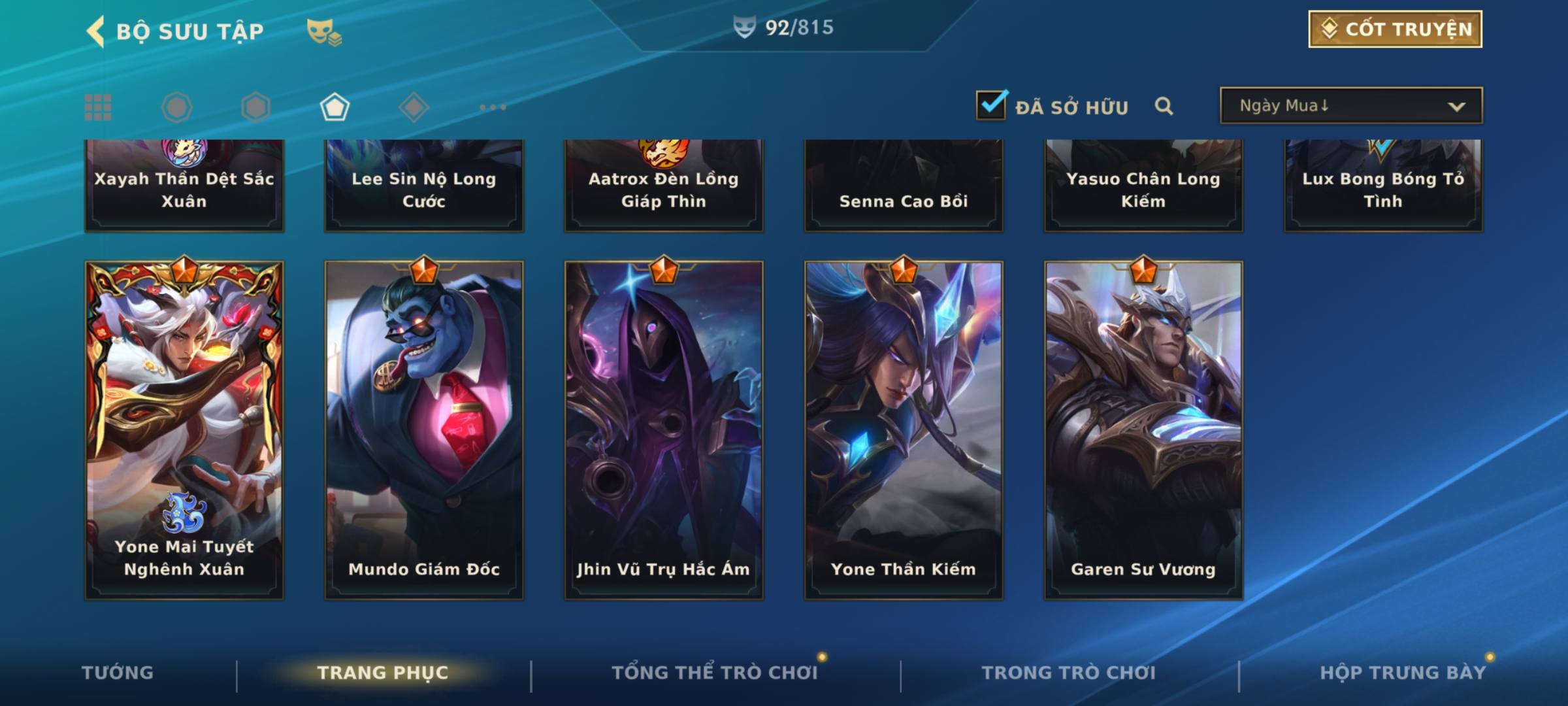This screenshot has height=706, width=1568.
Task: Click the sort dropdown chevron arrow
Action: (1456, 107)
